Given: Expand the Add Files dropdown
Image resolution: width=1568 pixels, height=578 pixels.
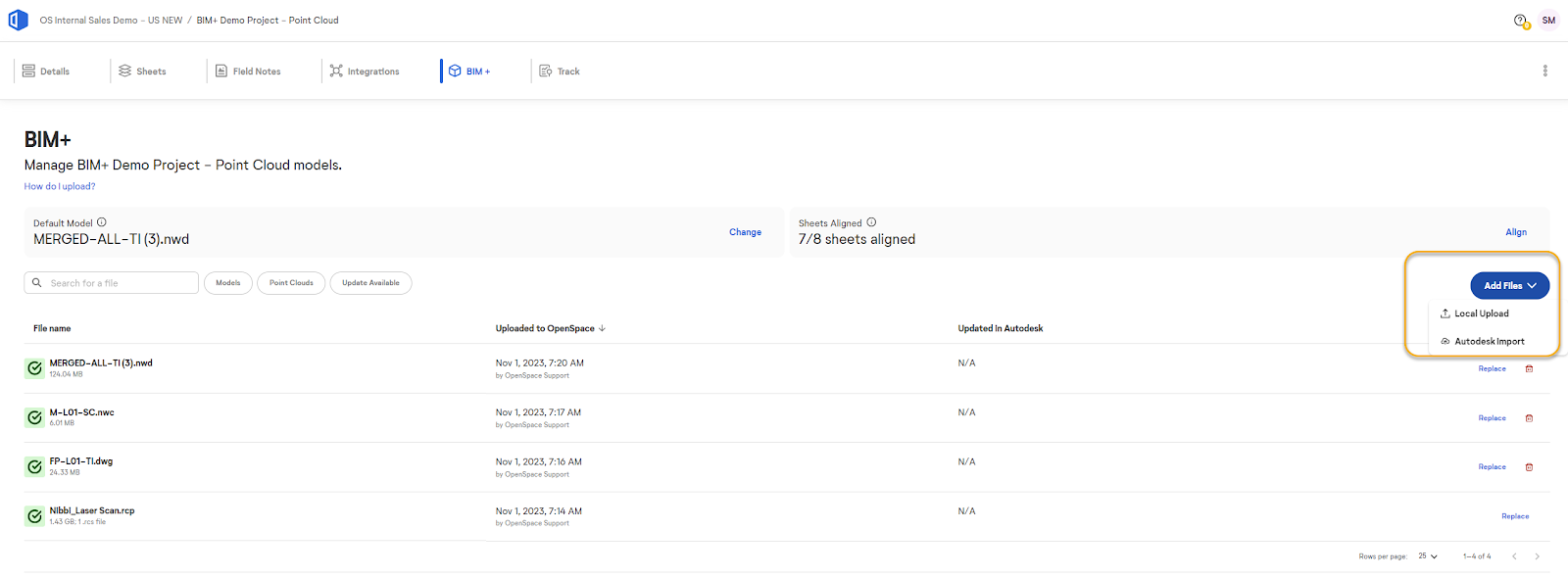Looking at the screenshot, I should pos(1509,285).
